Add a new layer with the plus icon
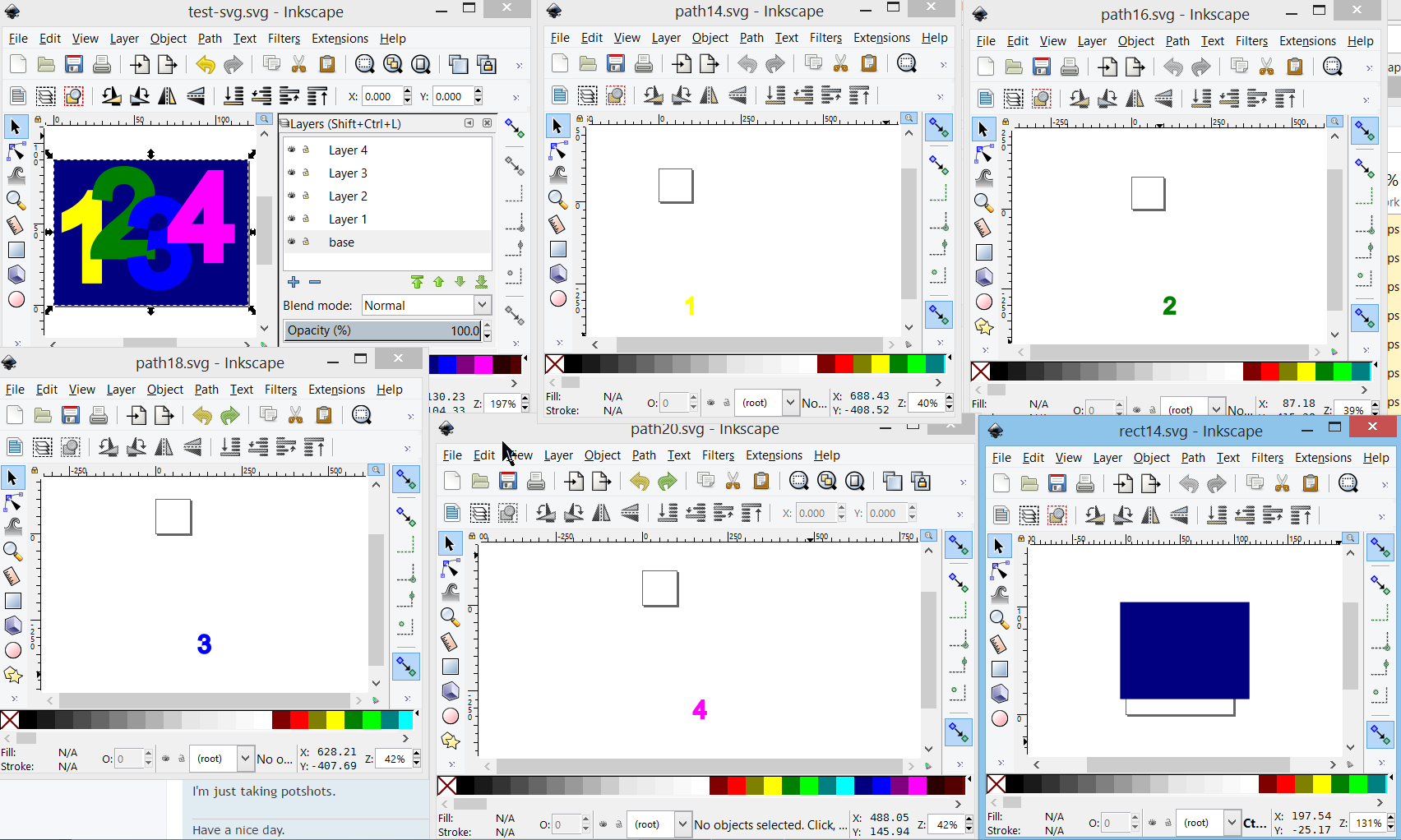The height and width of the screenshot is (840, 1401). point(294,282)
